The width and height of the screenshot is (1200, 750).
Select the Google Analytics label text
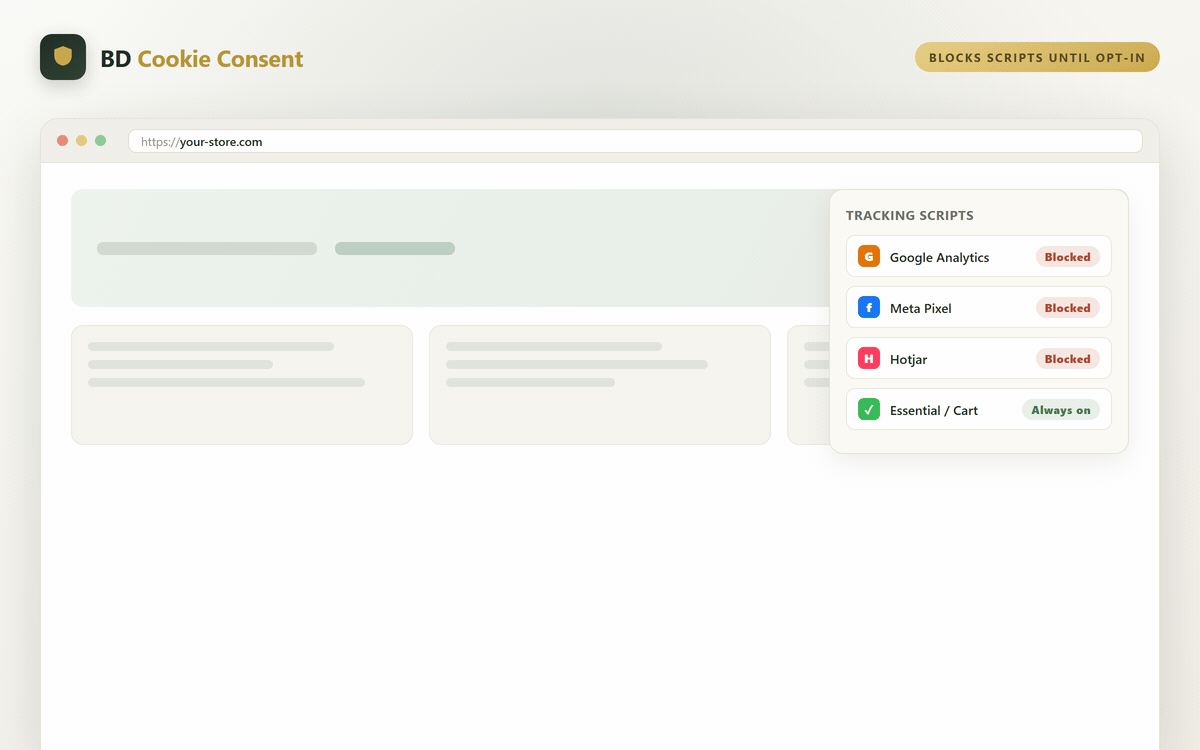tap(939, 258)
